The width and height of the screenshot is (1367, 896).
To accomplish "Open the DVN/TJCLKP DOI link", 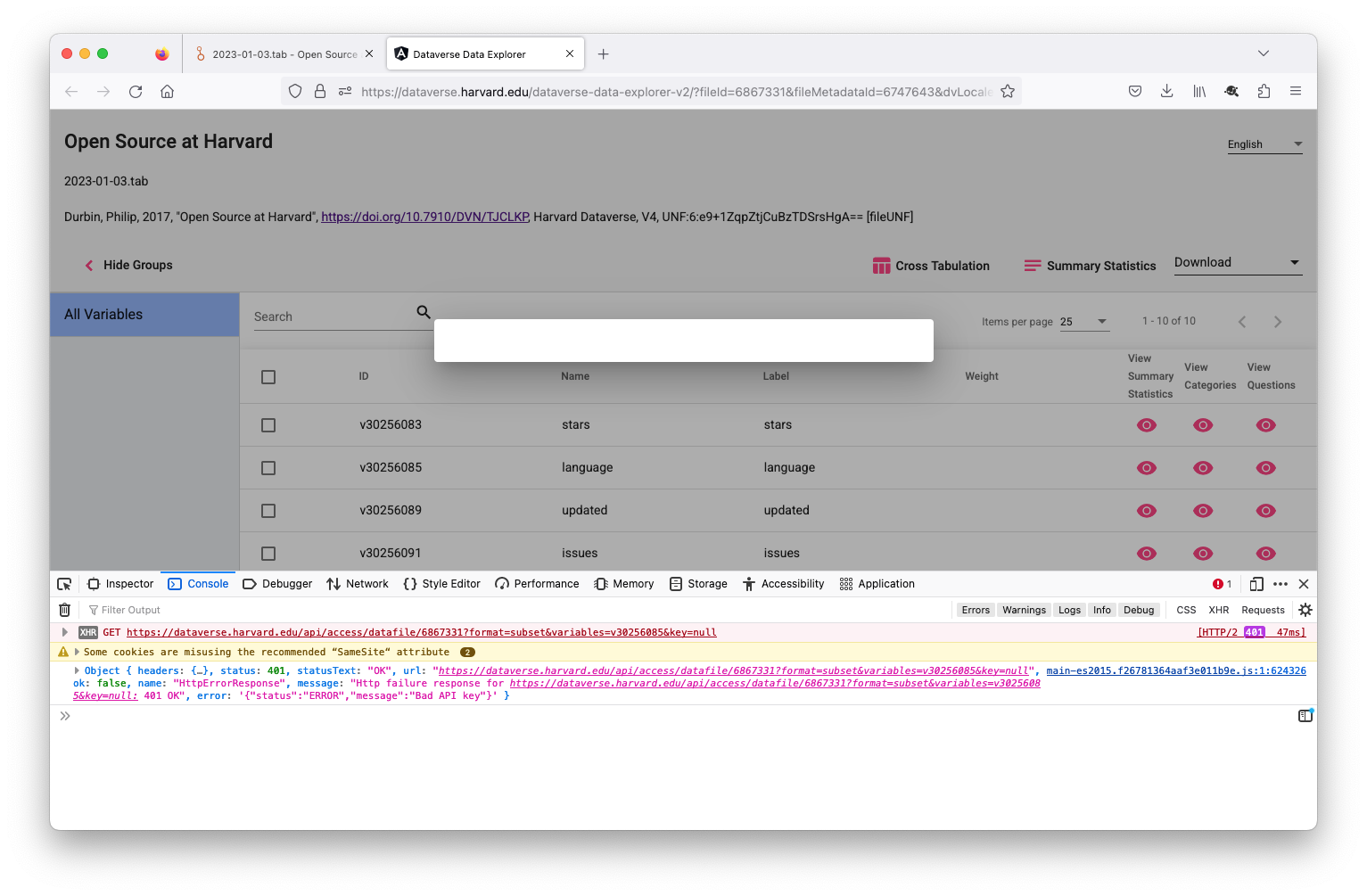I will (x=424, y=217).
